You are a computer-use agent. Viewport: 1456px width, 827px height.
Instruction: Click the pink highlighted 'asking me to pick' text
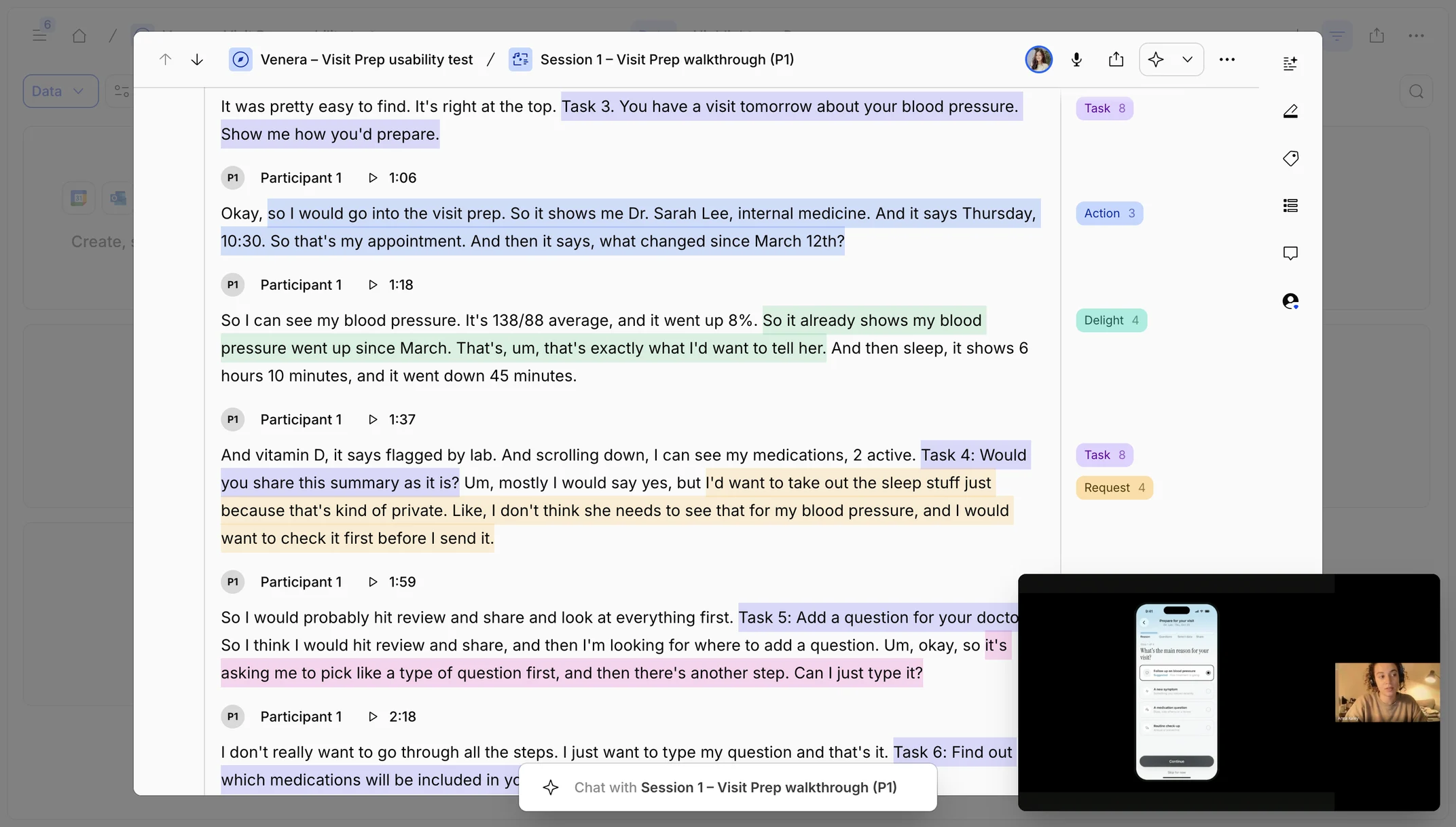pos(571,673)
